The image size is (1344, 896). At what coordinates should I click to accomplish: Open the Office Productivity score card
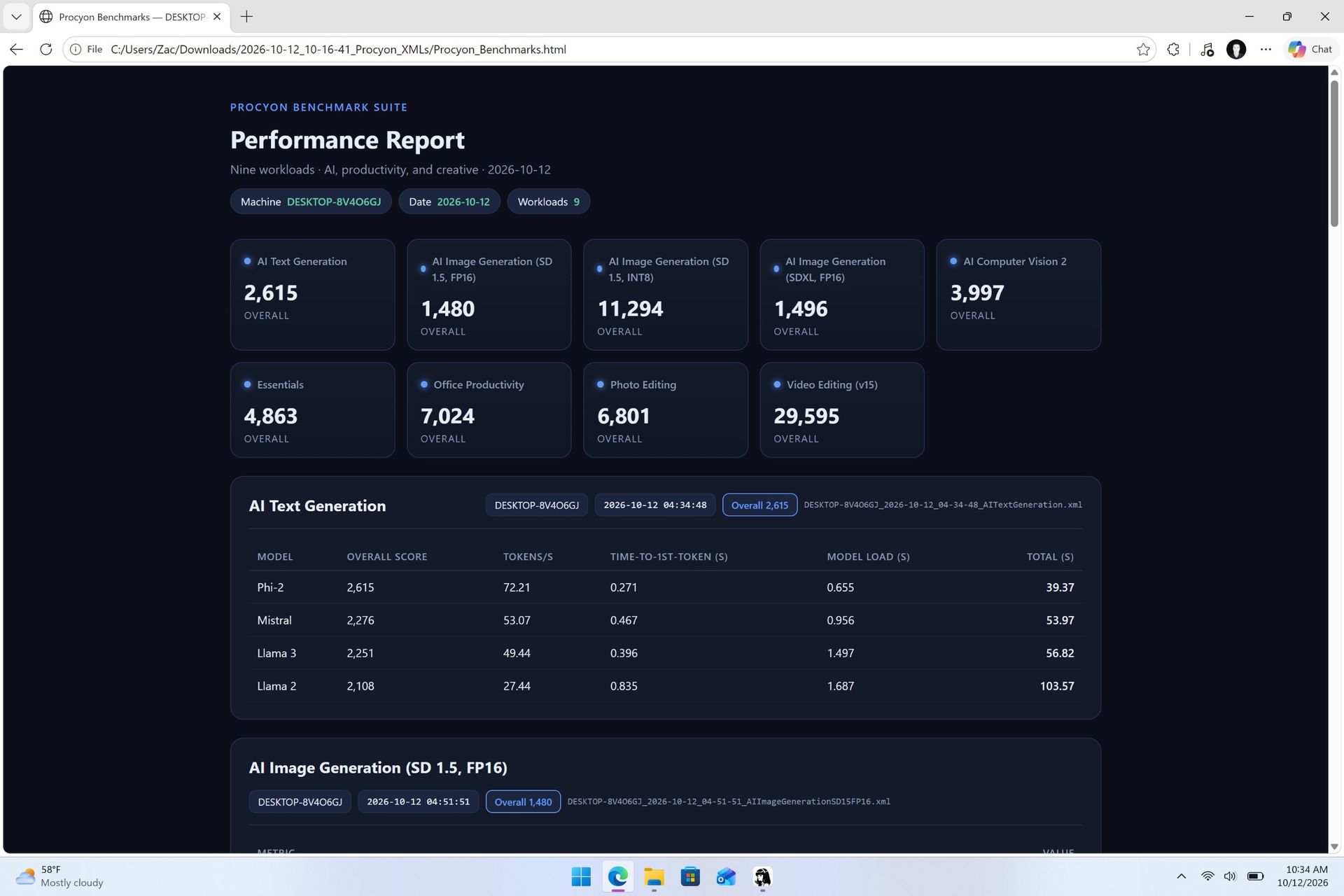click(489, 410)
